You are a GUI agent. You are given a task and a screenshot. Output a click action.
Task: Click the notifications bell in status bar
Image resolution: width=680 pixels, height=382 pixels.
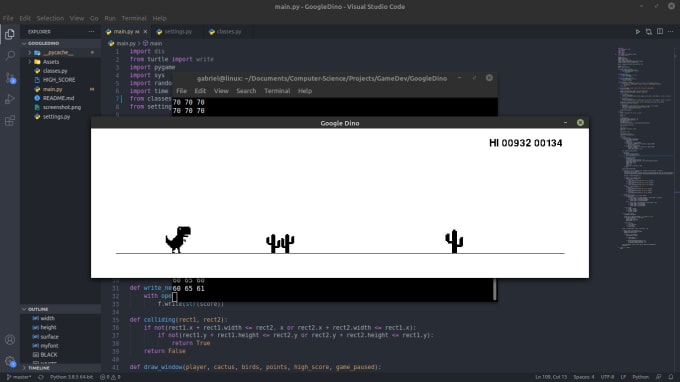[671, 377]
